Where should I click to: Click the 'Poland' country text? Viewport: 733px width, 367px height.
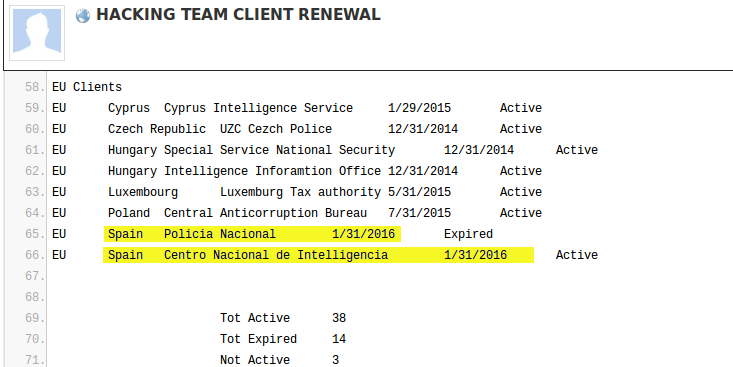coord(129,213)
